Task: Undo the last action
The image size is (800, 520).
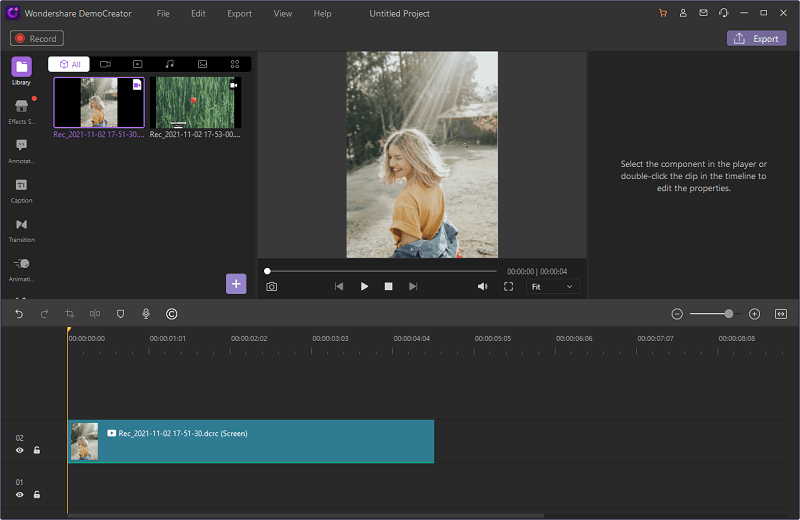Action: click(x=19, y=314)
